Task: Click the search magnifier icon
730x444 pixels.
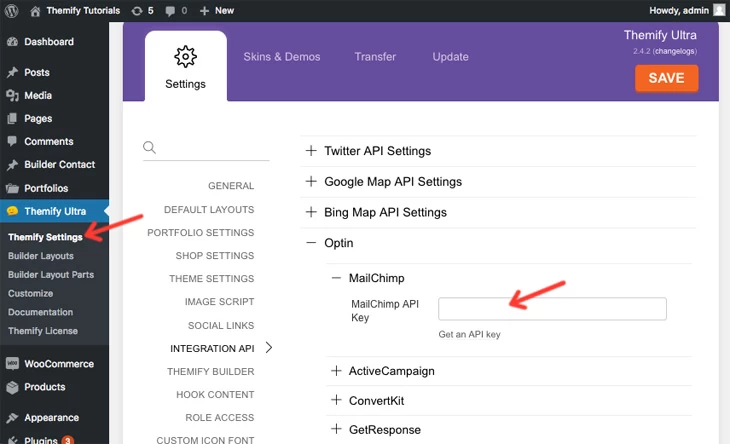Action: point(149,148)
